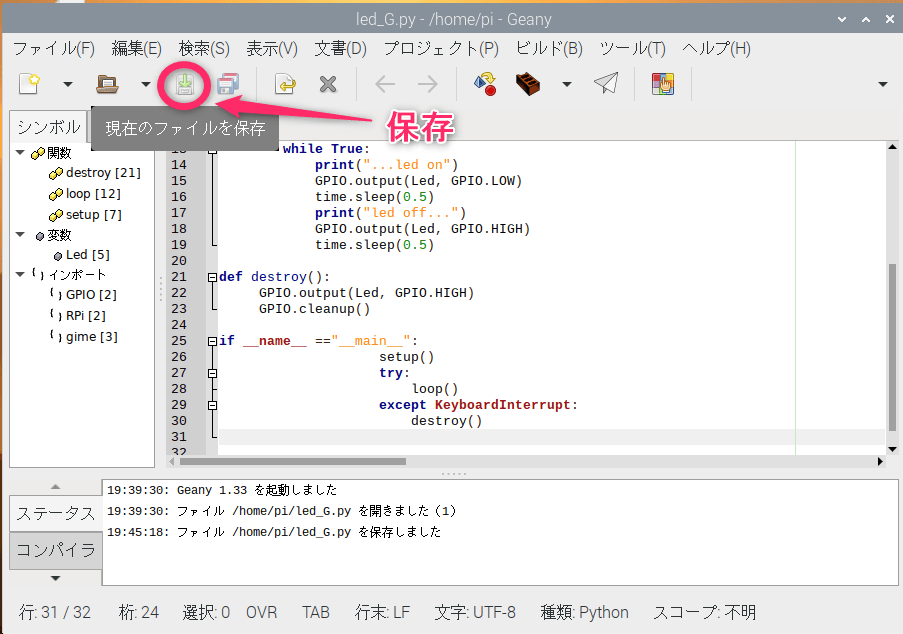Click the 'Geany 1.33 を起動しました' log line
The width and height of the screenshot is (903, 634).
[222, 490]
